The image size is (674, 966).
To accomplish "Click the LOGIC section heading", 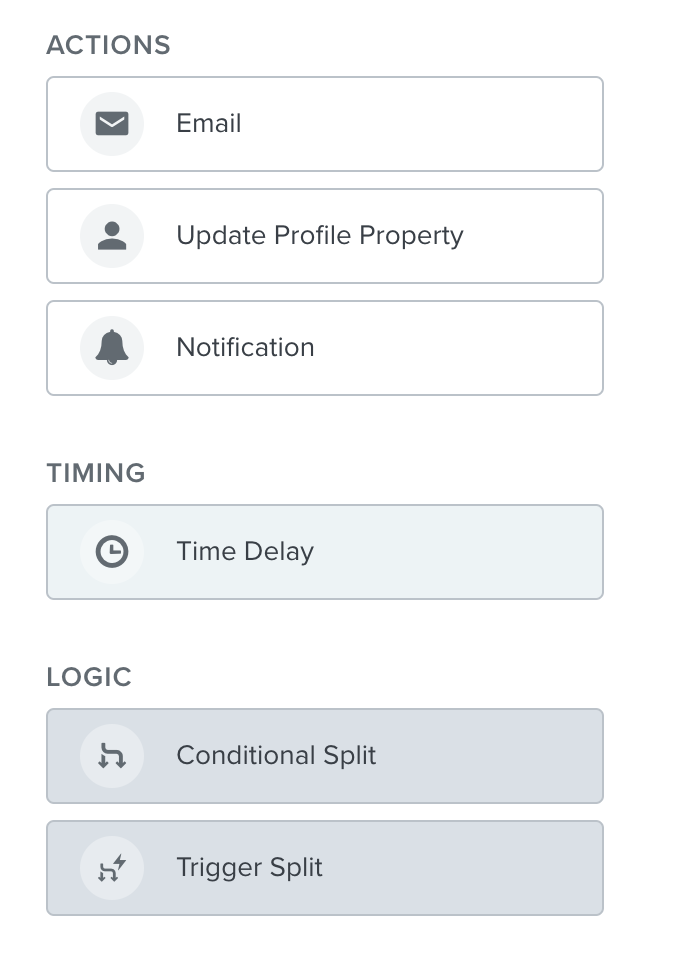I will [x=89, y=677].
